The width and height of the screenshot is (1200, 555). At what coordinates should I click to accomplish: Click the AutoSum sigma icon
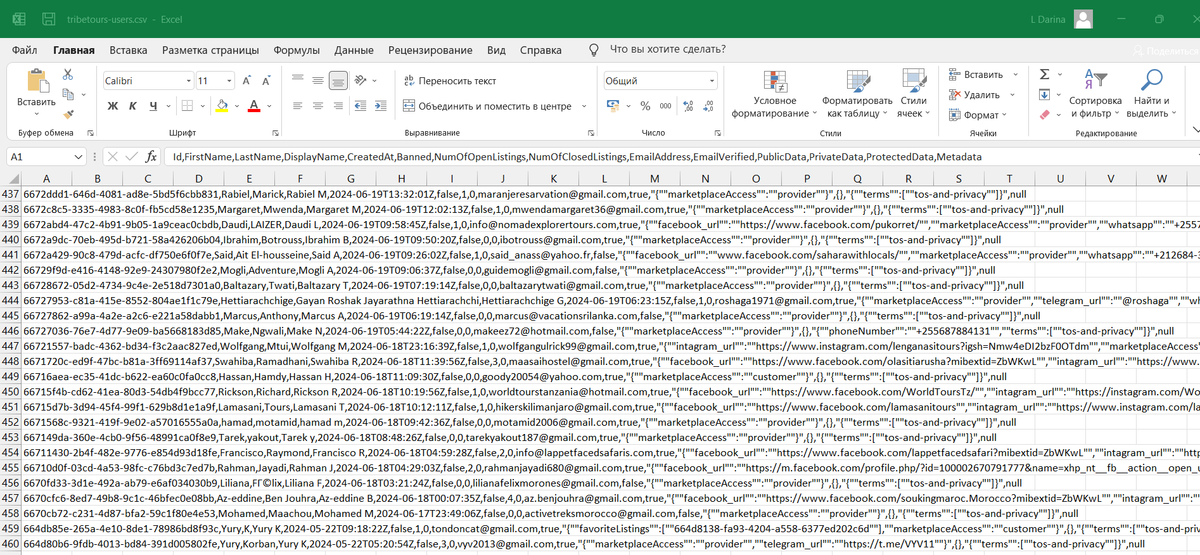point(1044,74)
